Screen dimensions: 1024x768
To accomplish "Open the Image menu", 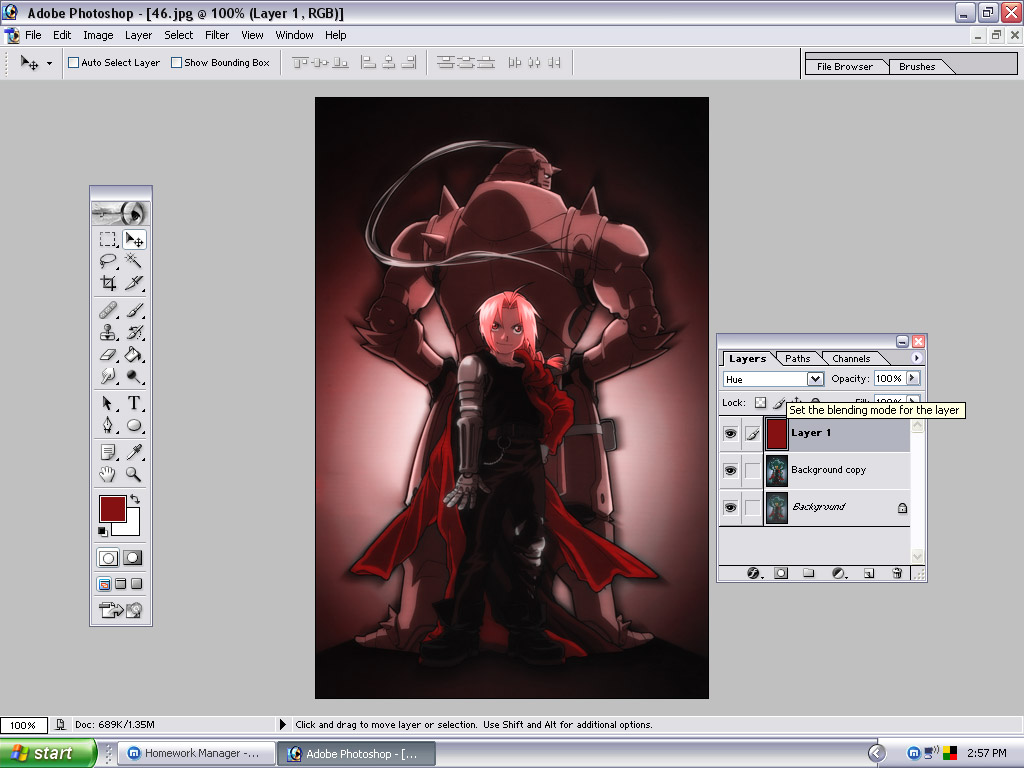I will (98, 35).
